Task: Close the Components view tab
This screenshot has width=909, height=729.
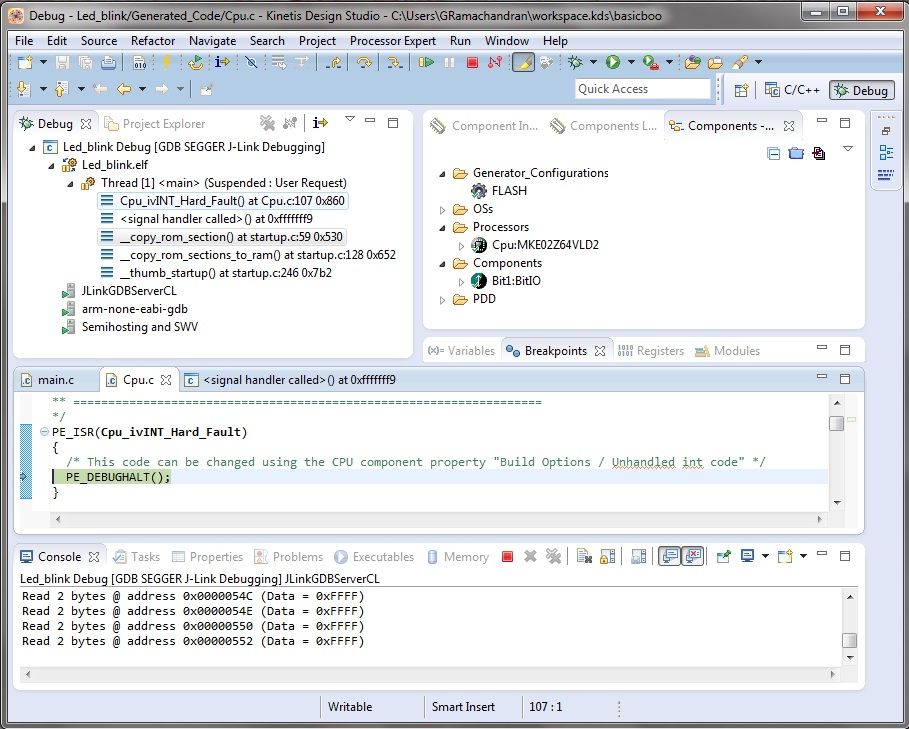Action: pyautogui.click(x=789, y=126)
